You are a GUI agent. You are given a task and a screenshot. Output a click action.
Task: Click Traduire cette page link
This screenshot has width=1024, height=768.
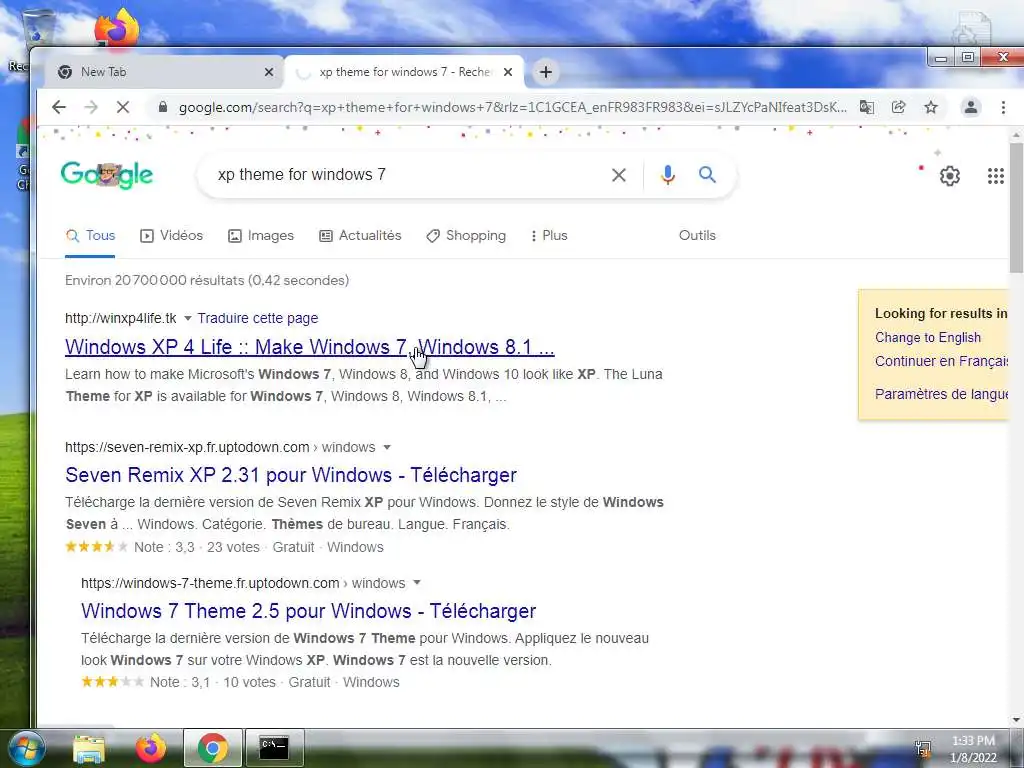(258, 318)
